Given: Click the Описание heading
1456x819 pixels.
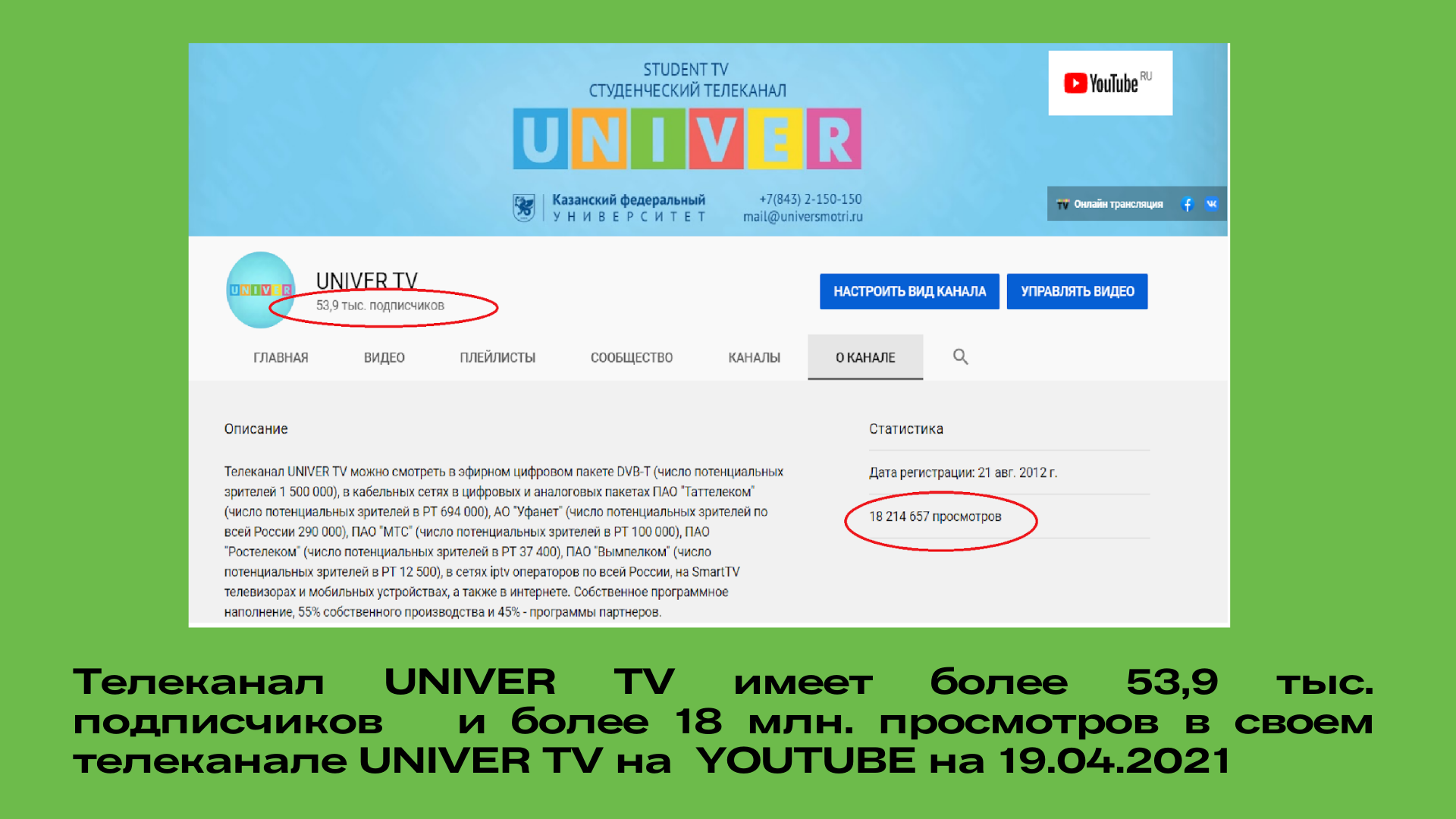Looking at the screenshot, I should pos(256,429).
